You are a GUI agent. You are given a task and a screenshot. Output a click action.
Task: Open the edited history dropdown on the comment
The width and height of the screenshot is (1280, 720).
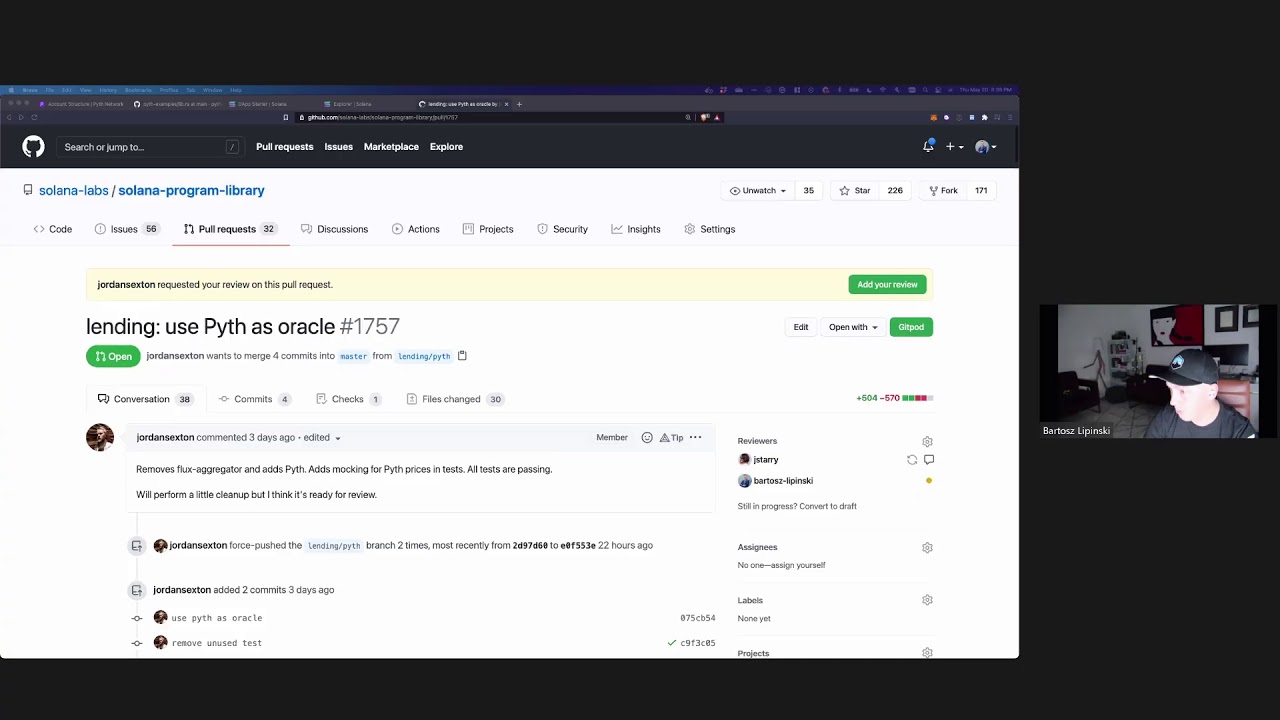(322, 438)
